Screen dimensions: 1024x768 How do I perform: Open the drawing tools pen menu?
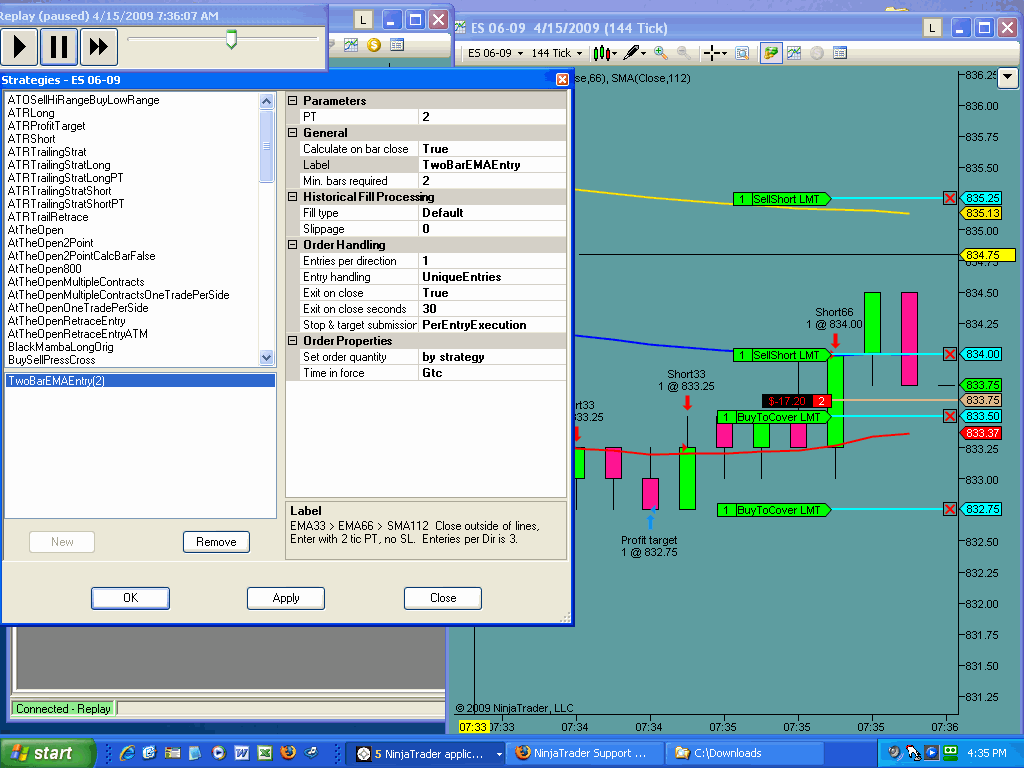pos(634,54)
